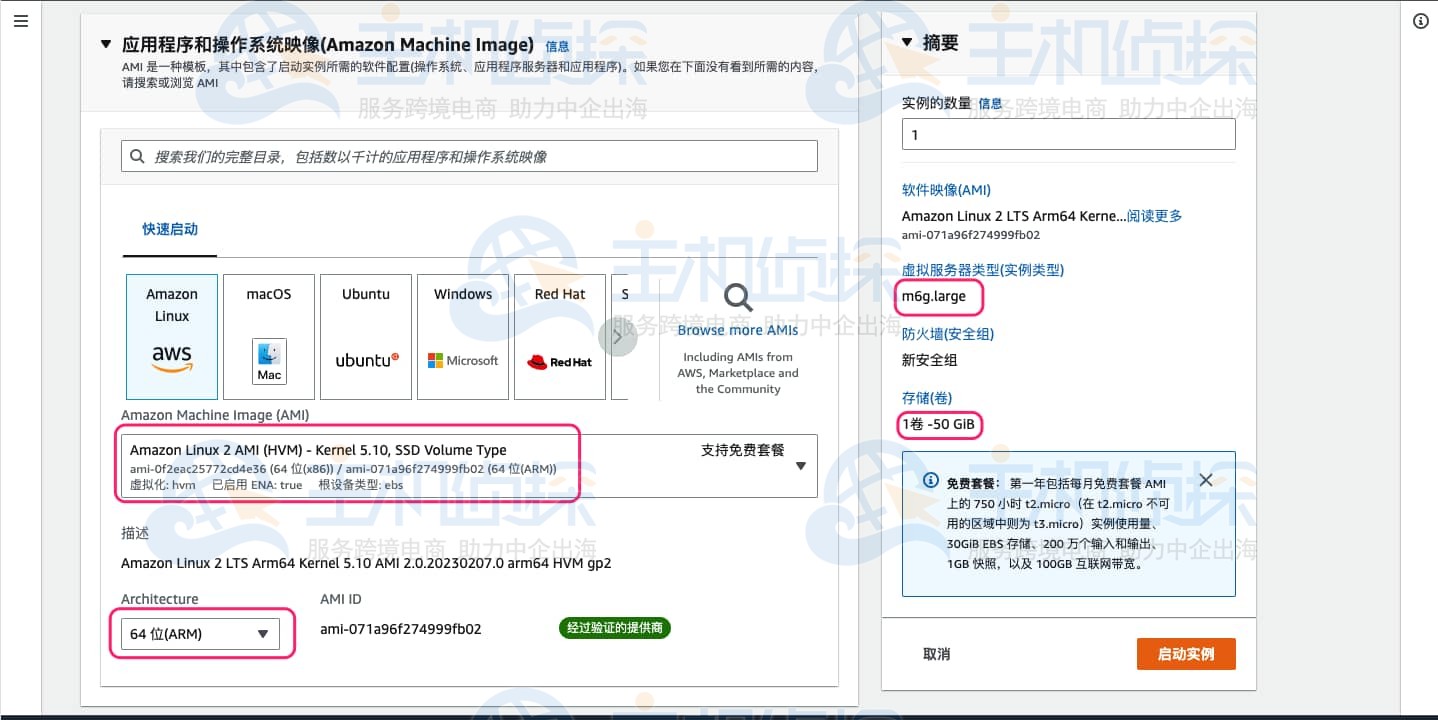This screenshot has height=720, width=1438.
Task: Click the m6g.large instance type link
Action: click(938, 297)
